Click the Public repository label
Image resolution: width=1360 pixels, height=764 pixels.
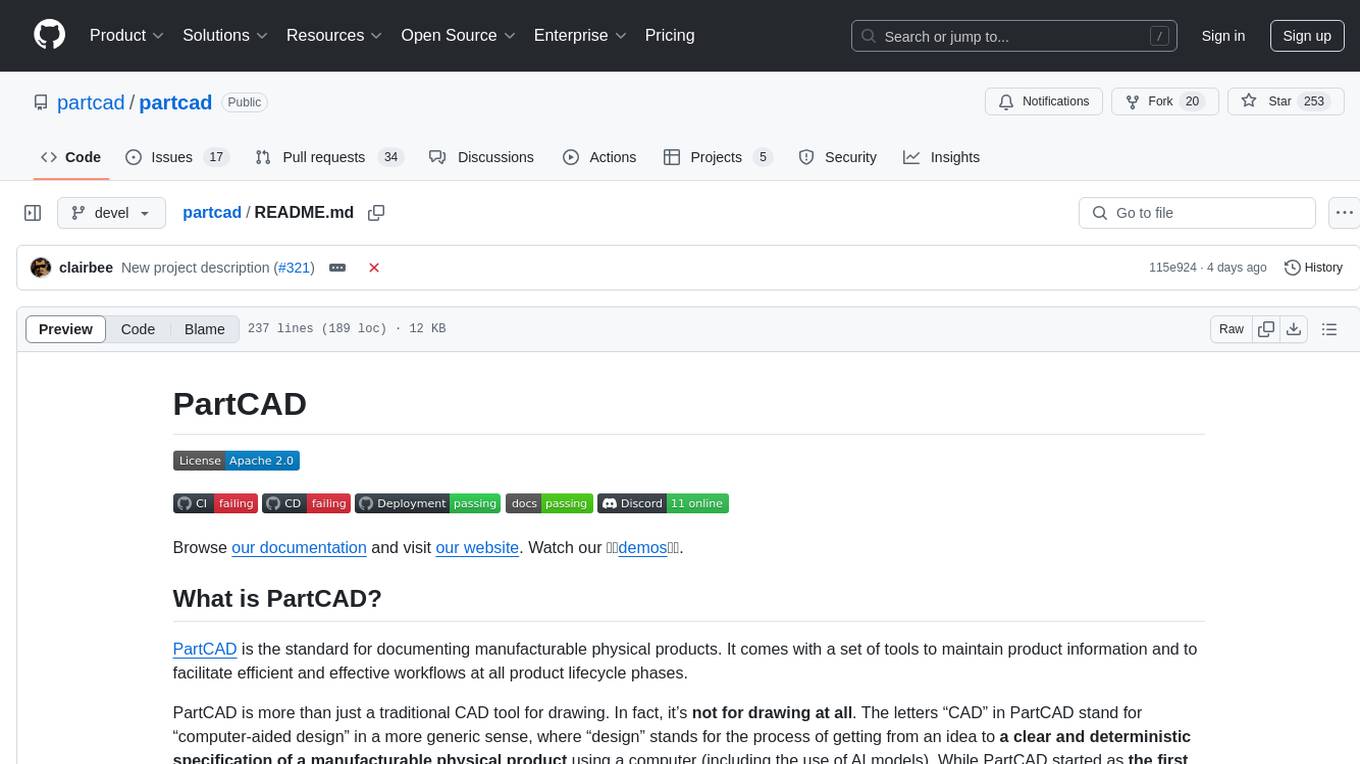[244, 102]
